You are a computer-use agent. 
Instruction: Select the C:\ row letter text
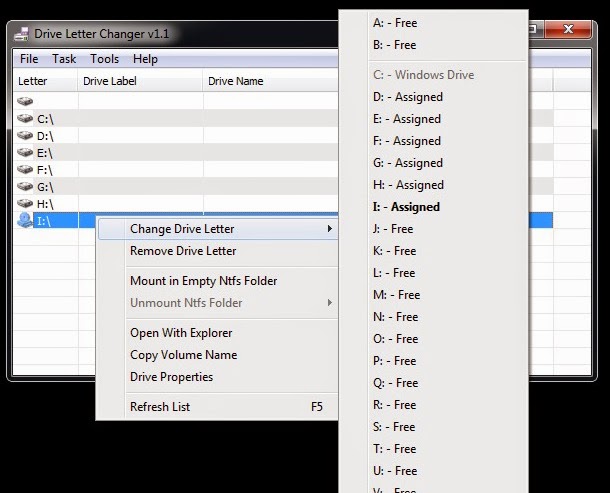45,119
